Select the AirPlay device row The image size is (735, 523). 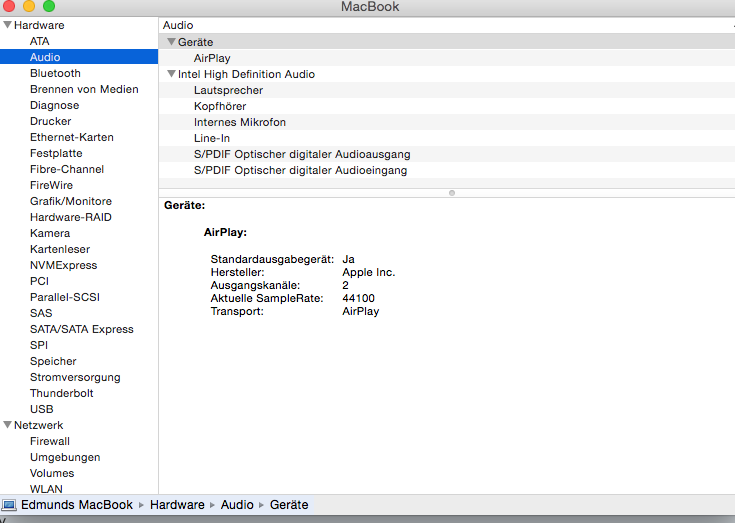[447, 58]
